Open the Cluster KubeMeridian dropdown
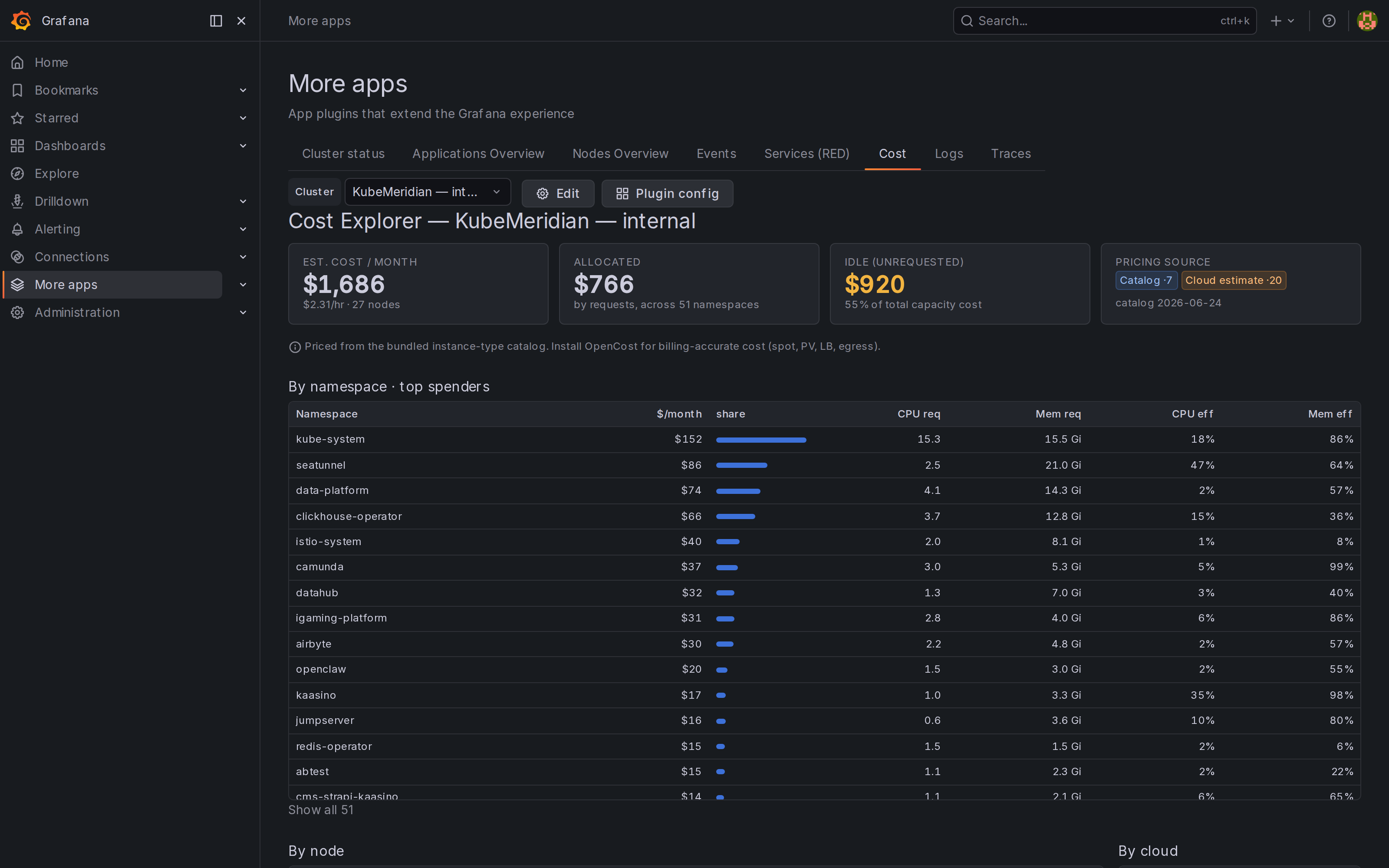Image resolution: width=1389 pixels, height=868 pixels. point(428,192)
